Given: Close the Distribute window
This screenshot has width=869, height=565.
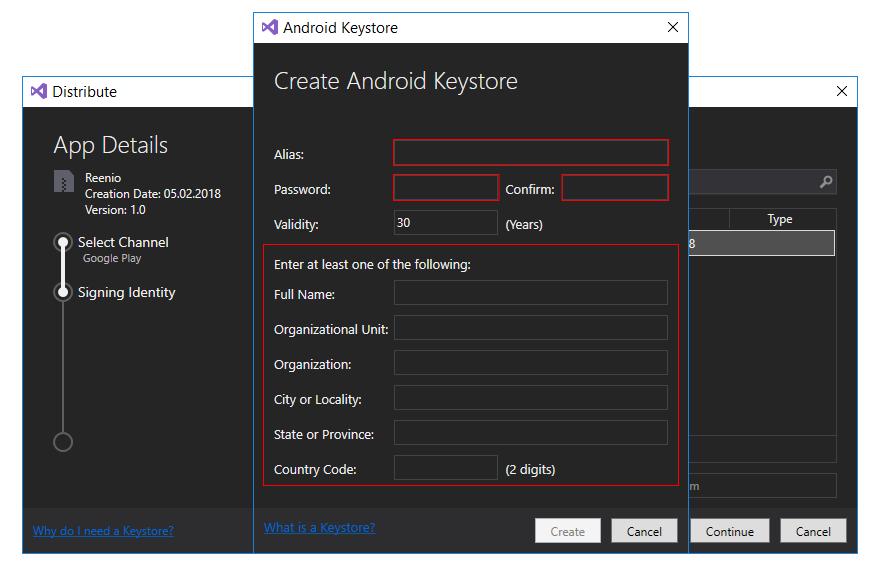Looking at the screenshot, I should [842, 91].
